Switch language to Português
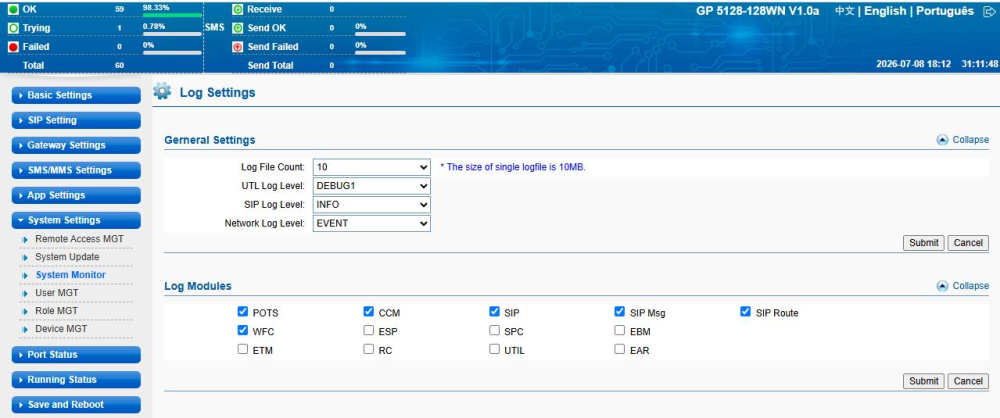Screen dimensions: 1000x418 tap(945, 11)
